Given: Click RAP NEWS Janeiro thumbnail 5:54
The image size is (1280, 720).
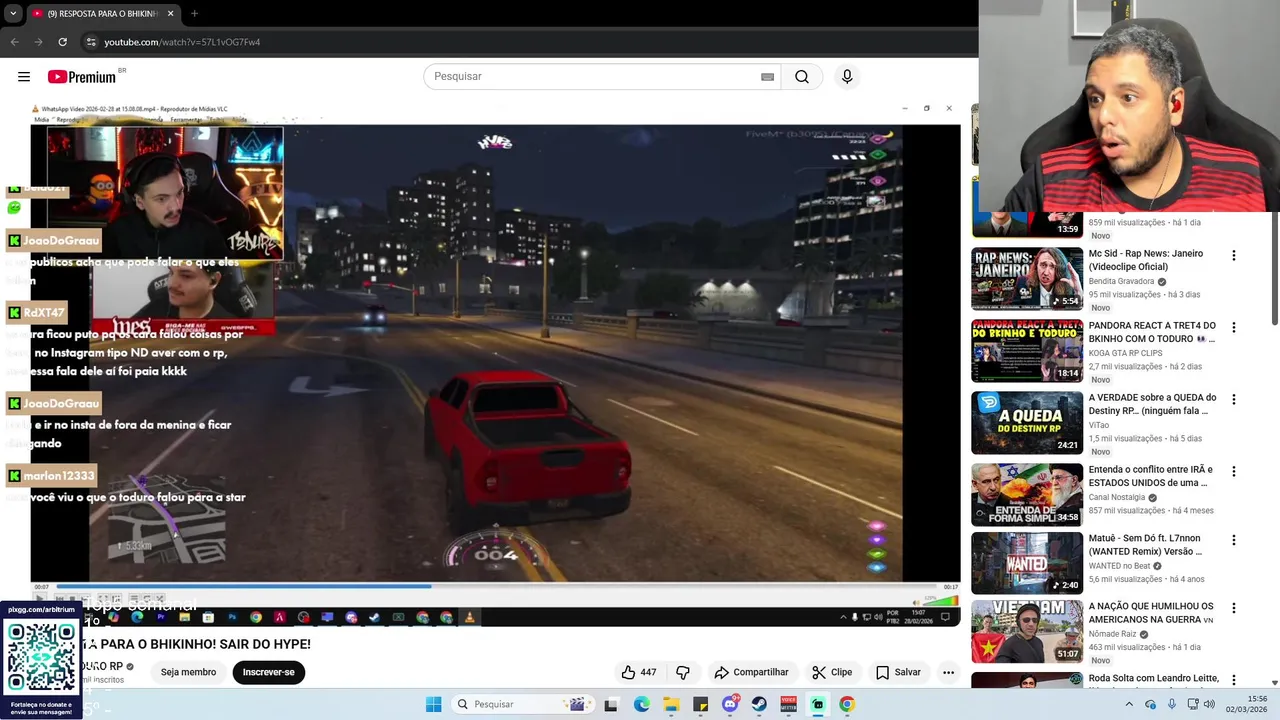Looking at the screenshot, I should coord(1027,279).
